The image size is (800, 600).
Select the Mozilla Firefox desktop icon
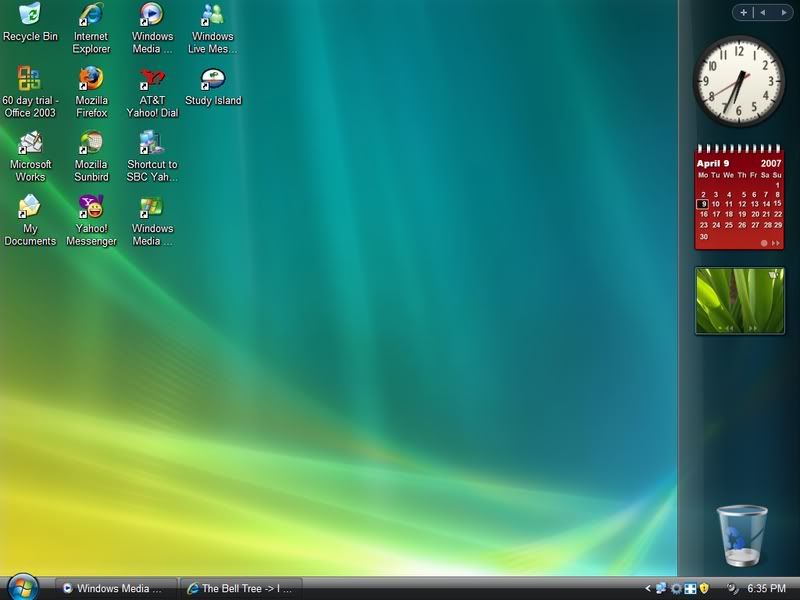(91, 80)
